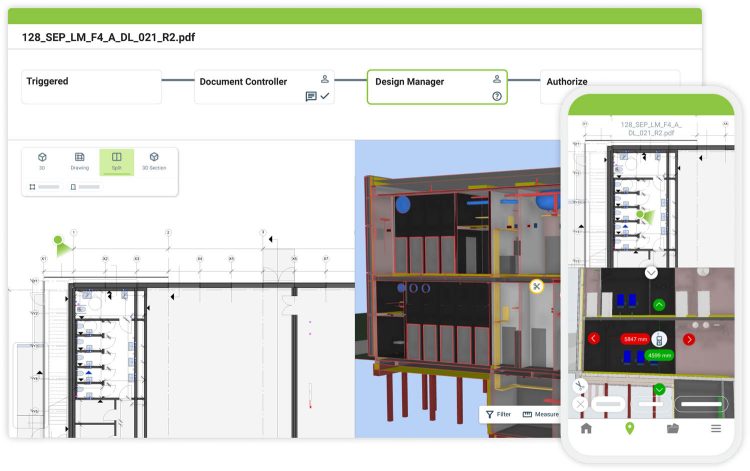The image size is (750, 471).
Task: Click the yellow scissors section marker
Action: pyautogui.click(x=537, y=287)
